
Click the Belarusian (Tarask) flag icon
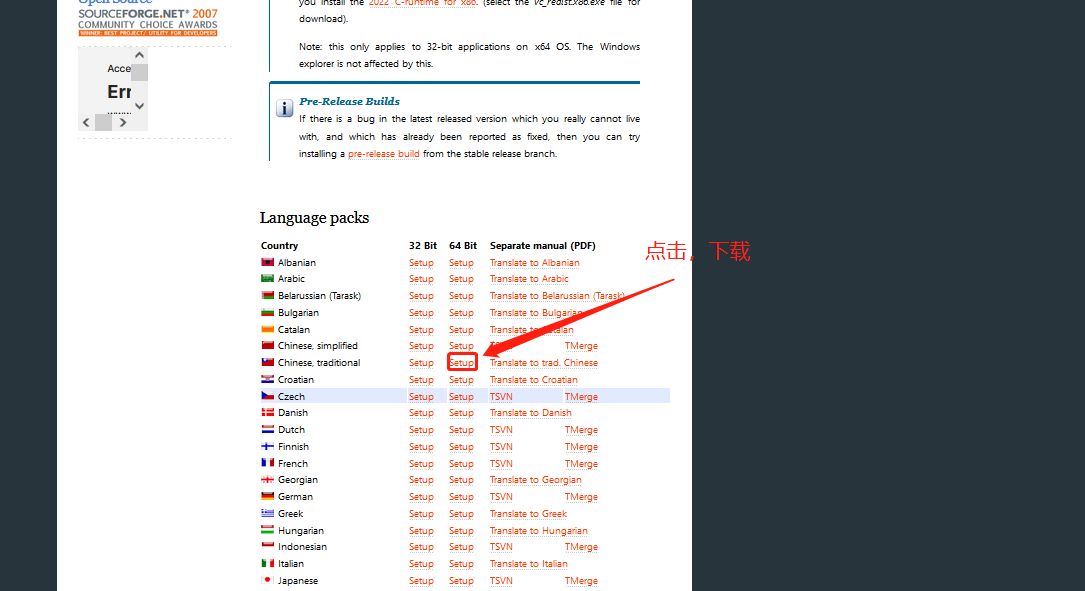[x=267, y=296]
